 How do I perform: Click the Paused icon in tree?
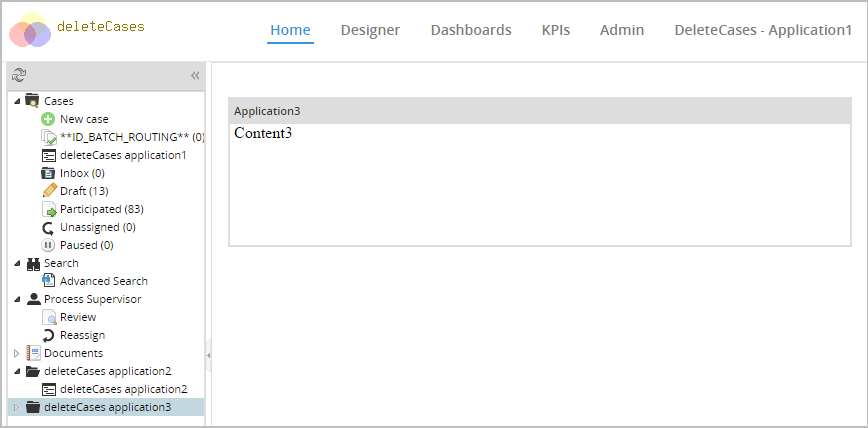click(48, 245)
